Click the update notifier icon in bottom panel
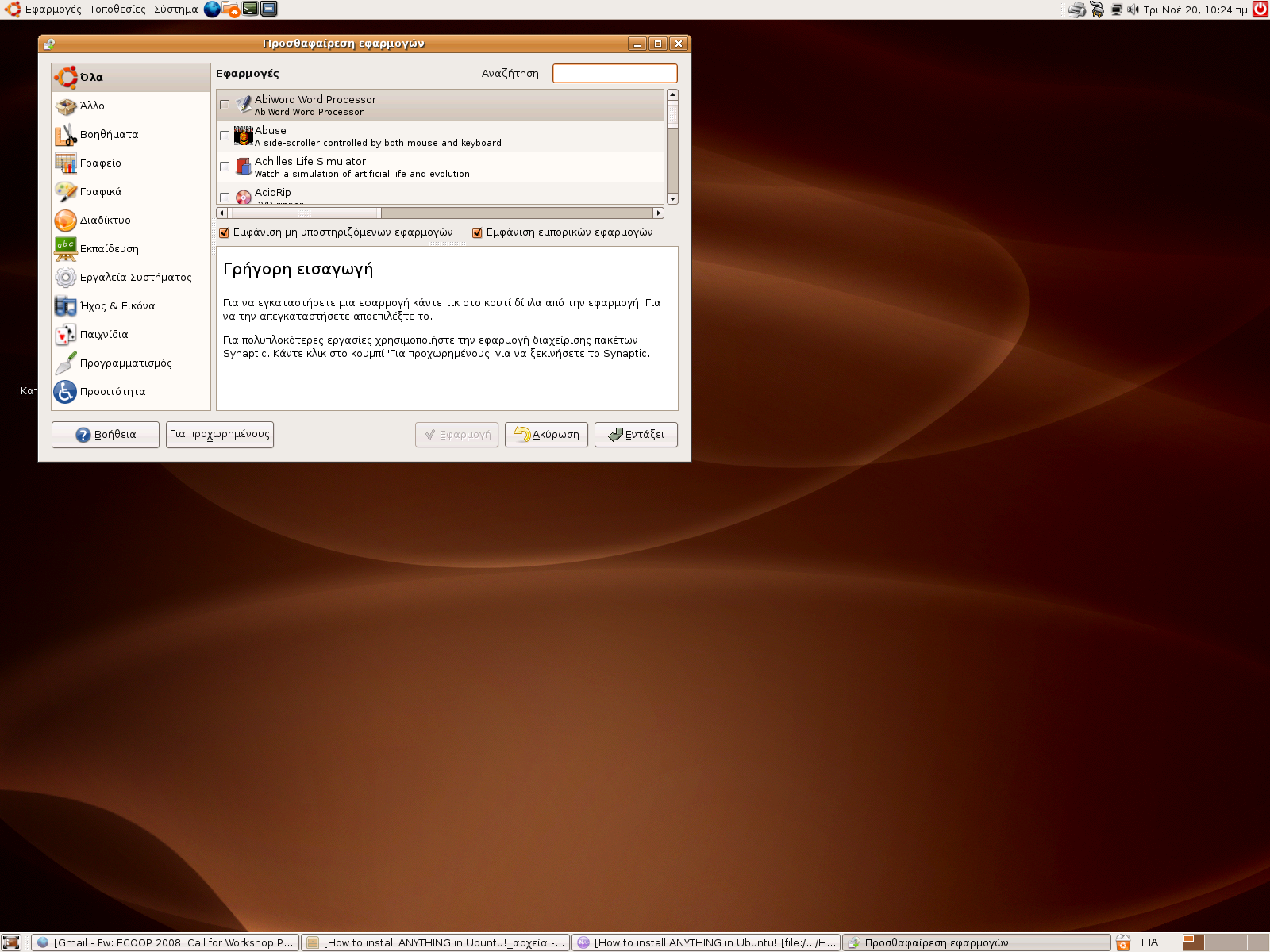This screenshot has height=952, width=1270. coord(1123,942)
